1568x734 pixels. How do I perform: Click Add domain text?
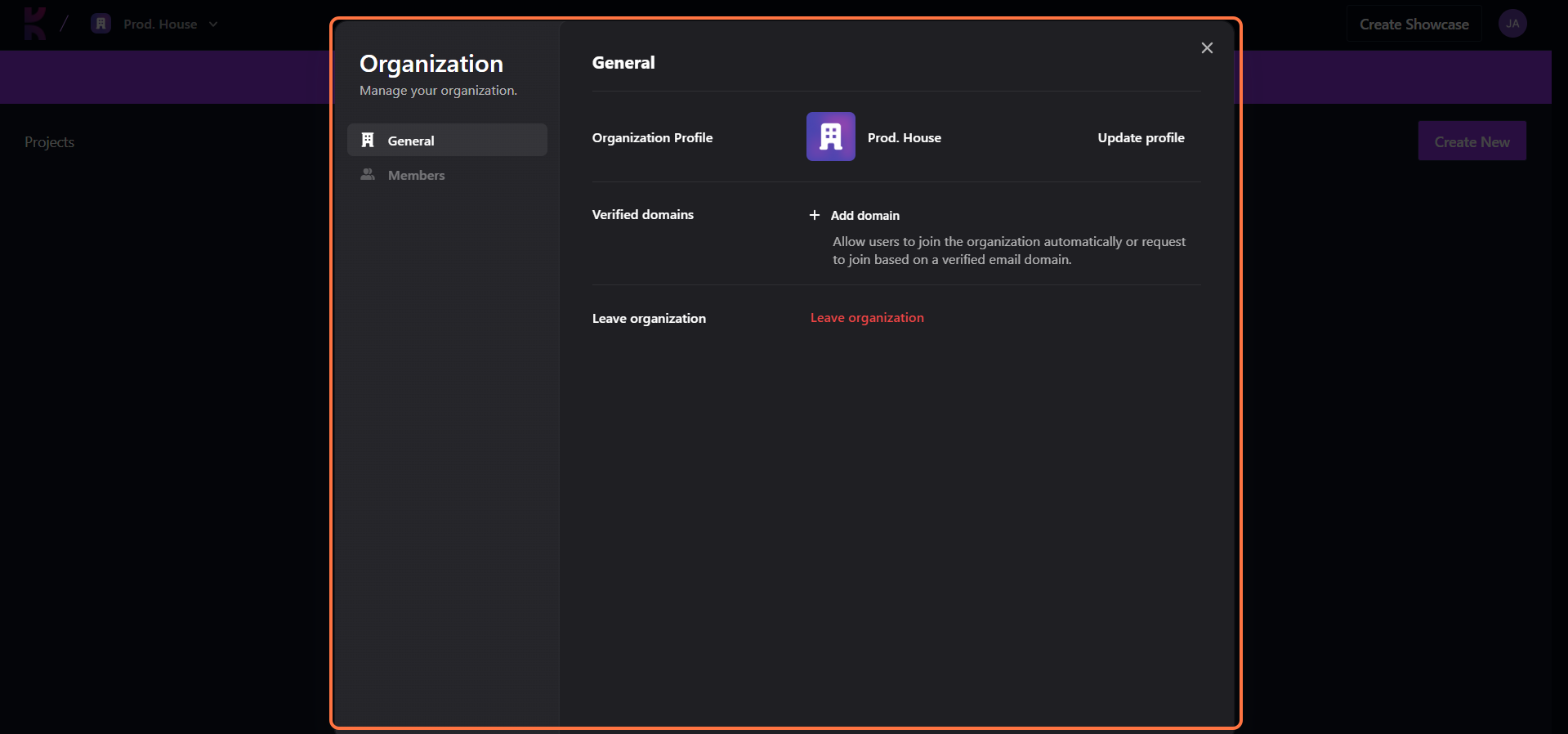[865, 215]
